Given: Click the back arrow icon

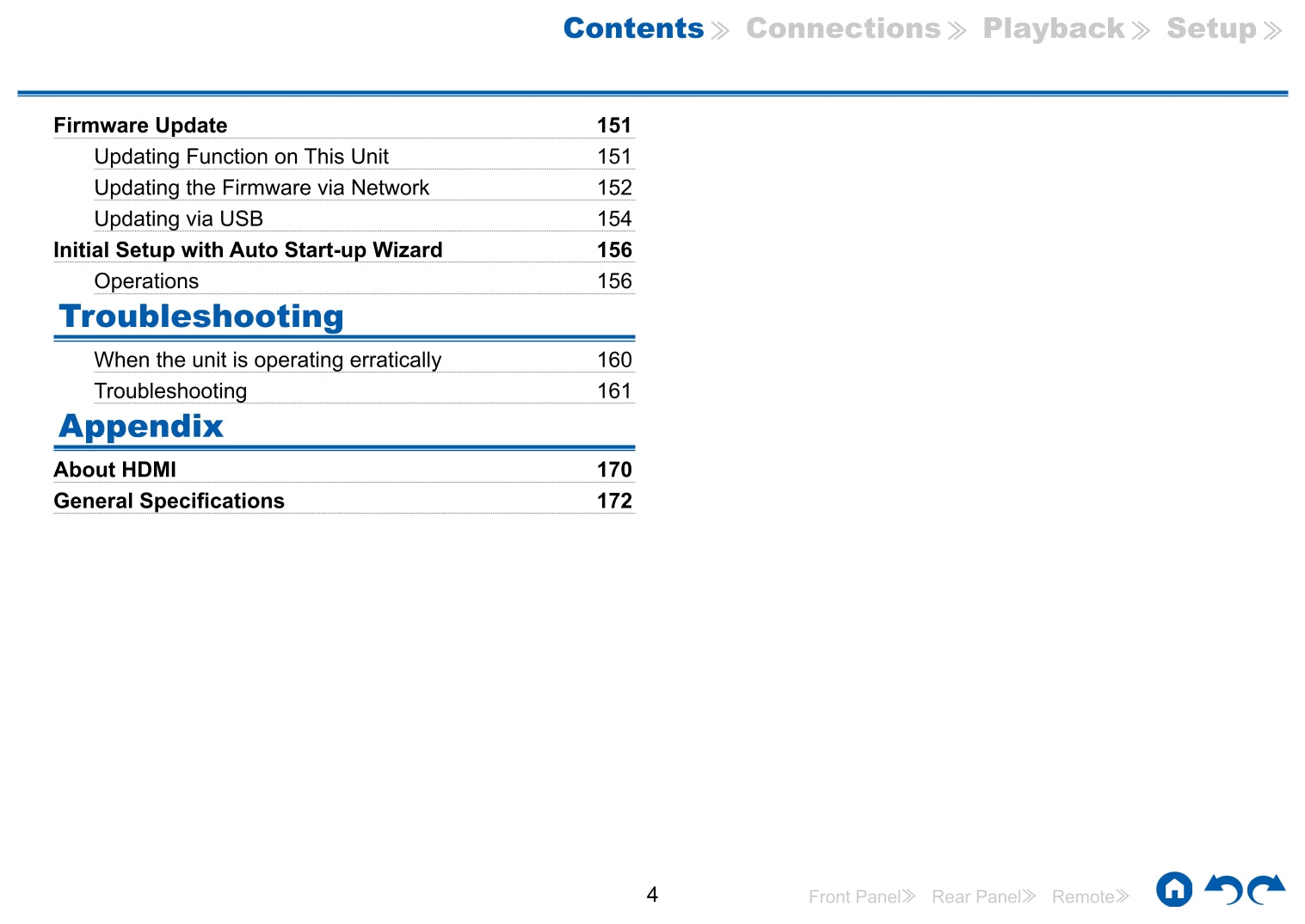Looking at the screenshot, I should pyautogui.click(x=1222, y=890).
